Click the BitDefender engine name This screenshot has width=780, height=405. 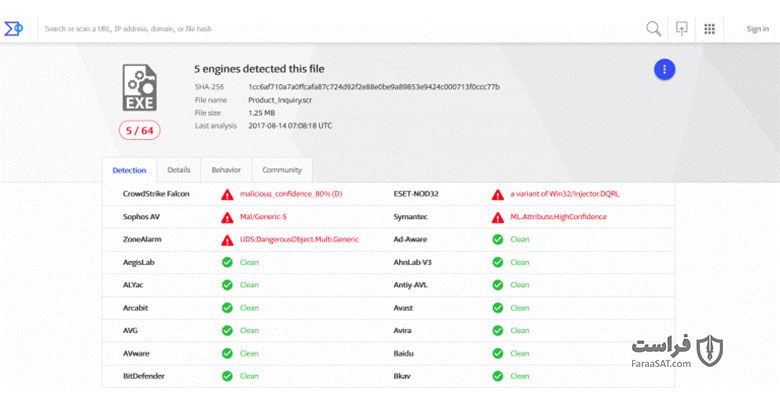tap(143, 376)
